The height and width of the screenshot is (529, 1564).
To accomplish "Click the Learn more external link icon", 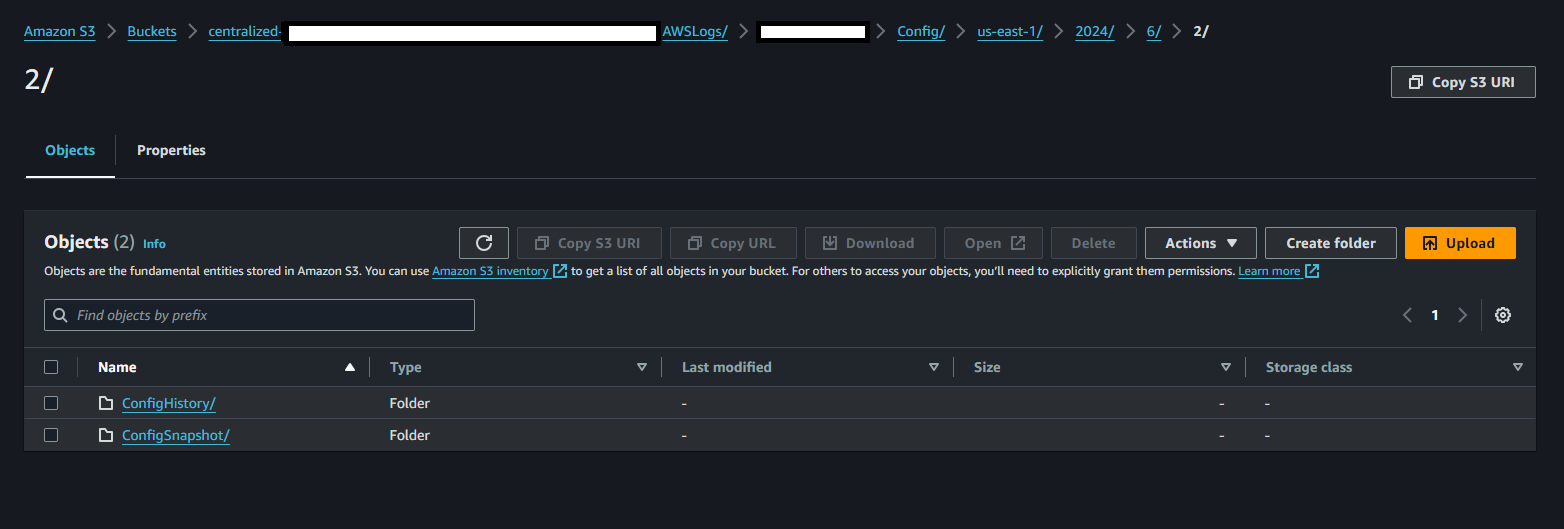I will tap(1311, 271).
